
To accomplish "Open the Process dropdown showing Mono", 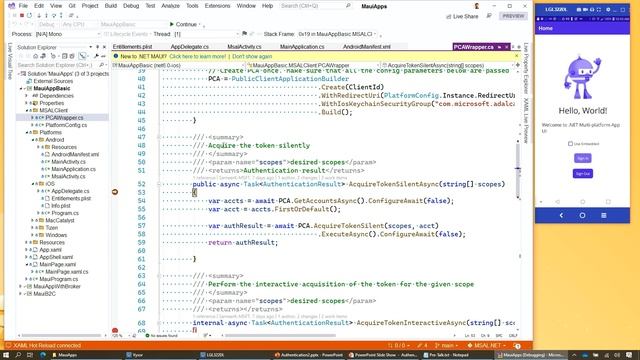I will click(68, 34).
